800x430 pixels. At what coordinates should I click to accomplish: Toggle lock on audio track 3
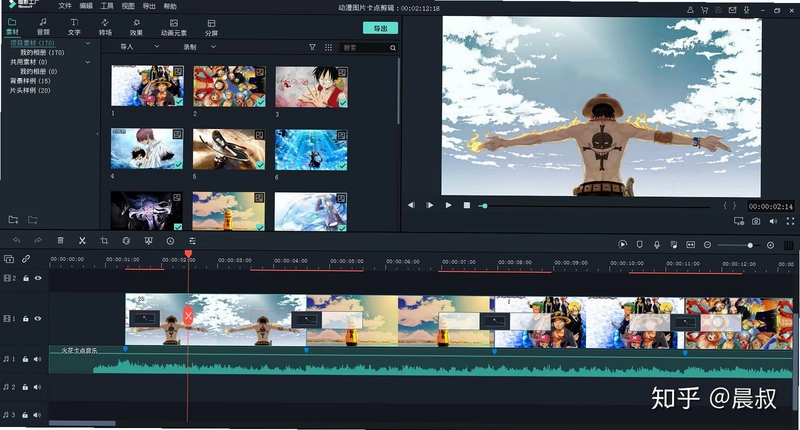coord(26,415)
